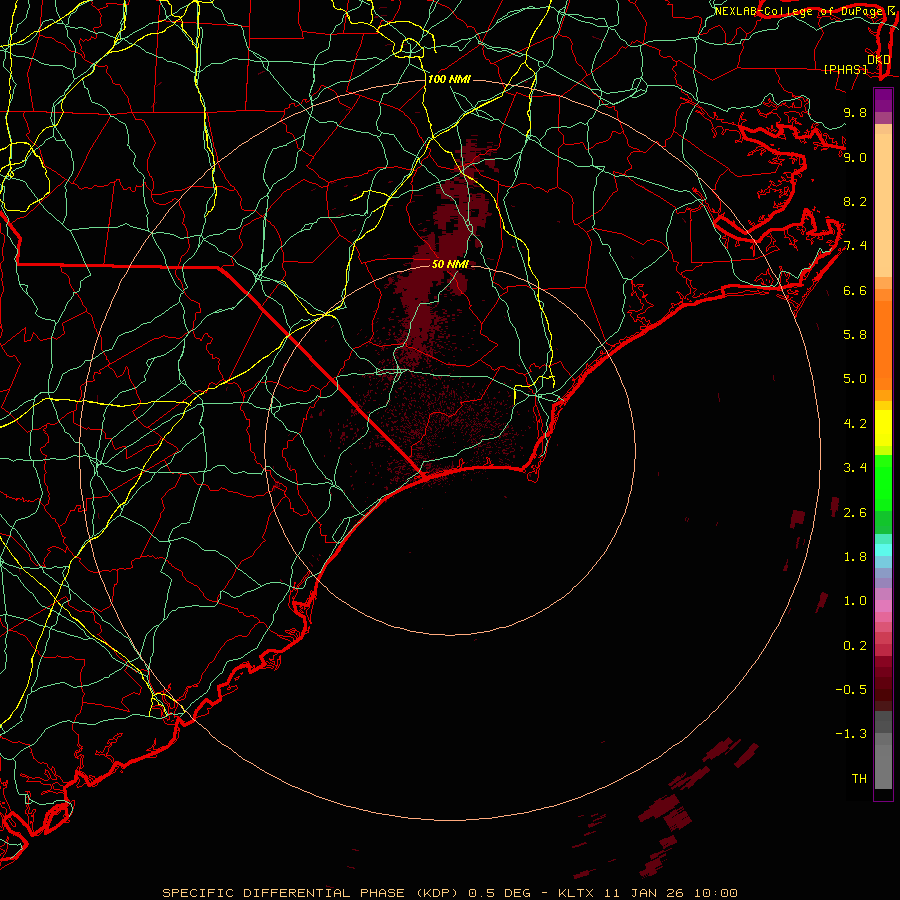Pick the cyan color bar segment

point(883,550)
